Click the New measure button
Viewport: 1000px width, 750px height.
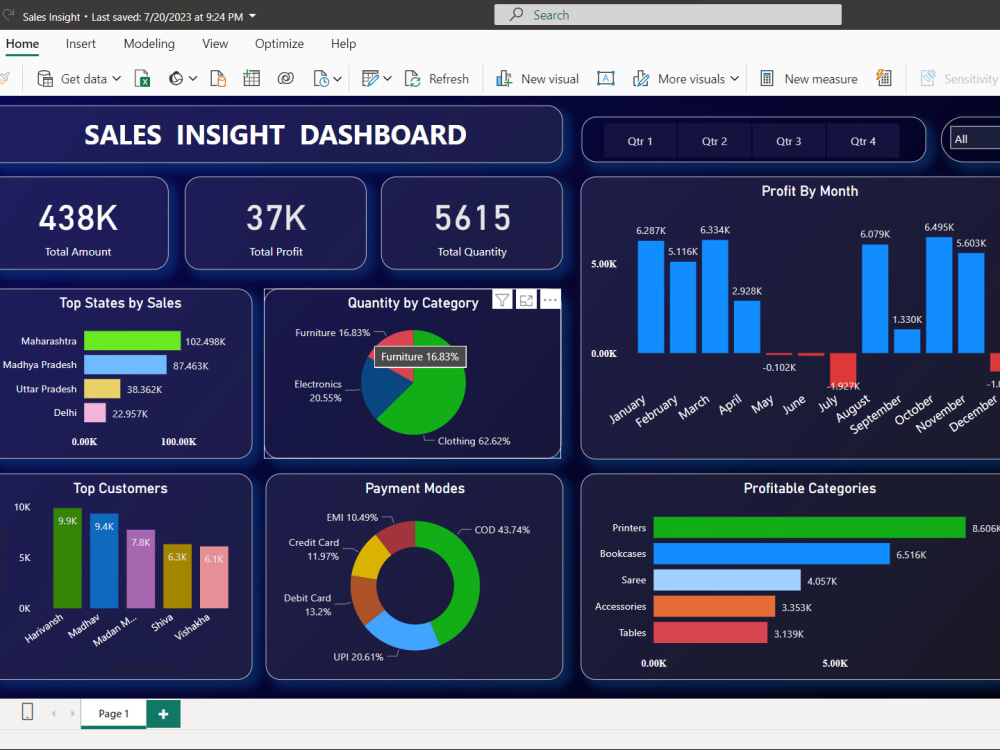[x=809, y=78]
